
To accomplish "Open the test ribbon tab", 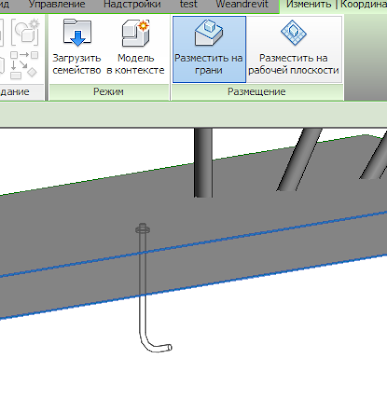I will 188,5.
